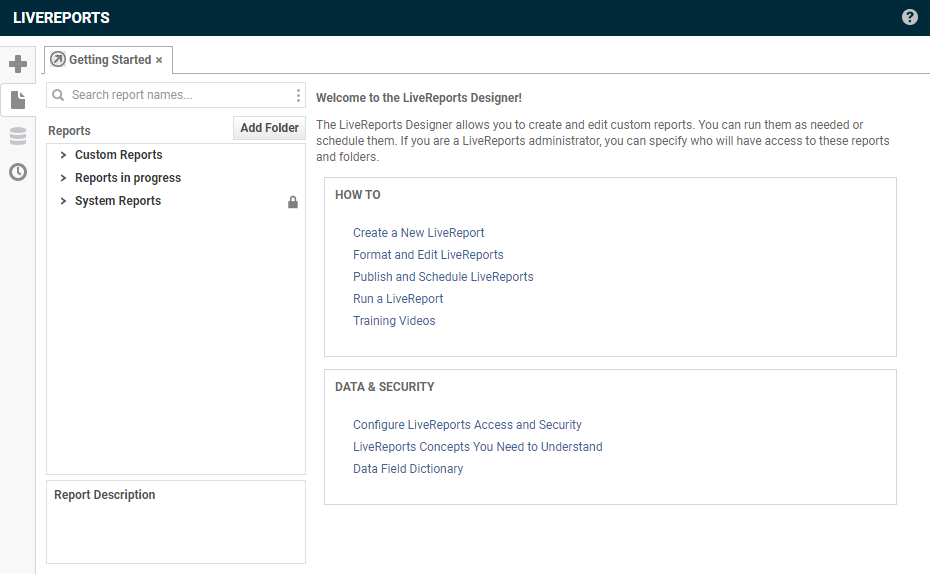The height and width of the screenshot is (574, 930).
Task: Click the lock icon beside System Reports
Action: (292, 202)
